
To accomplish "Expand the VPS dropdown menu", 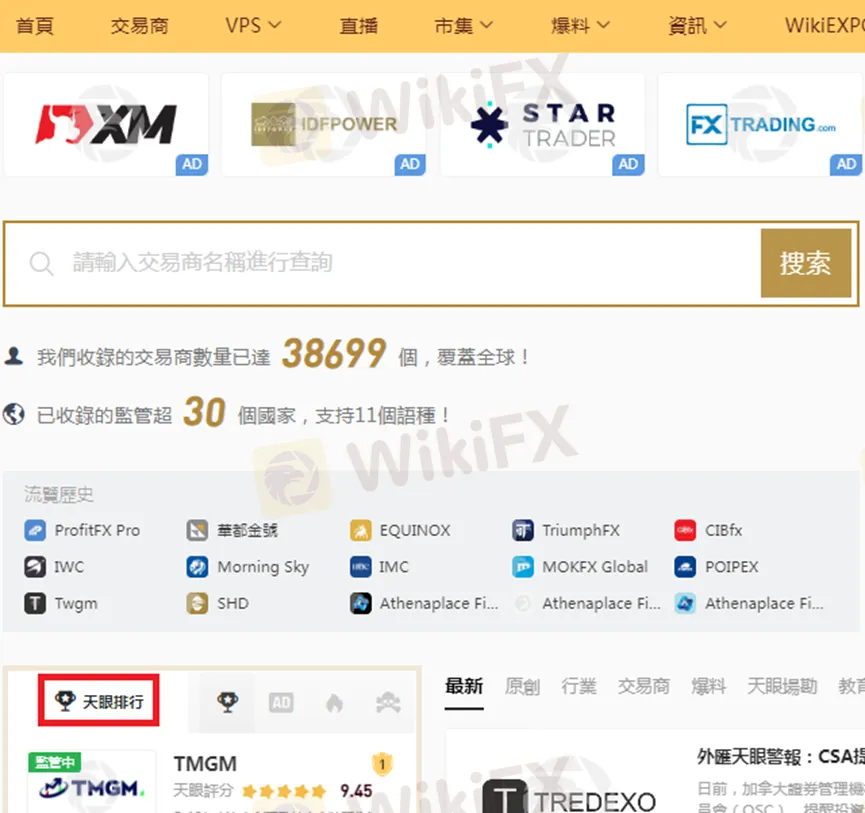I will coord(253,25).
